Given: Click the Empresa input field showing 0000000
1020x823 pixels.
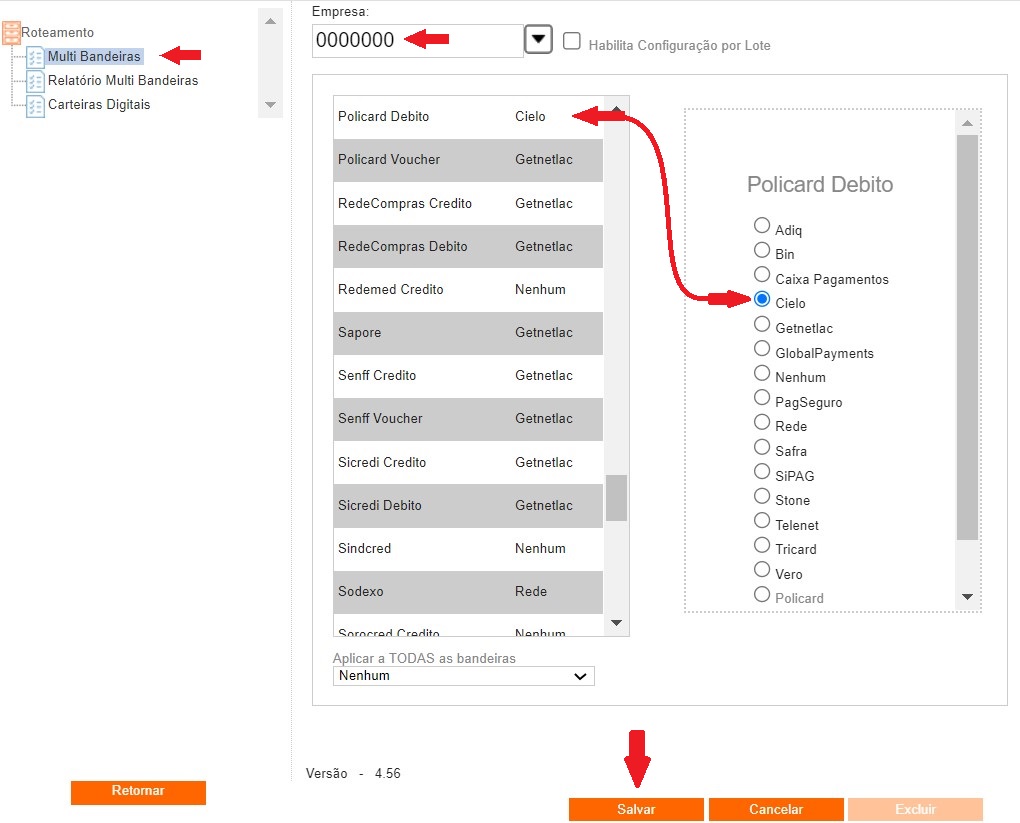Looking at the screenshot, I should [418, 40].
